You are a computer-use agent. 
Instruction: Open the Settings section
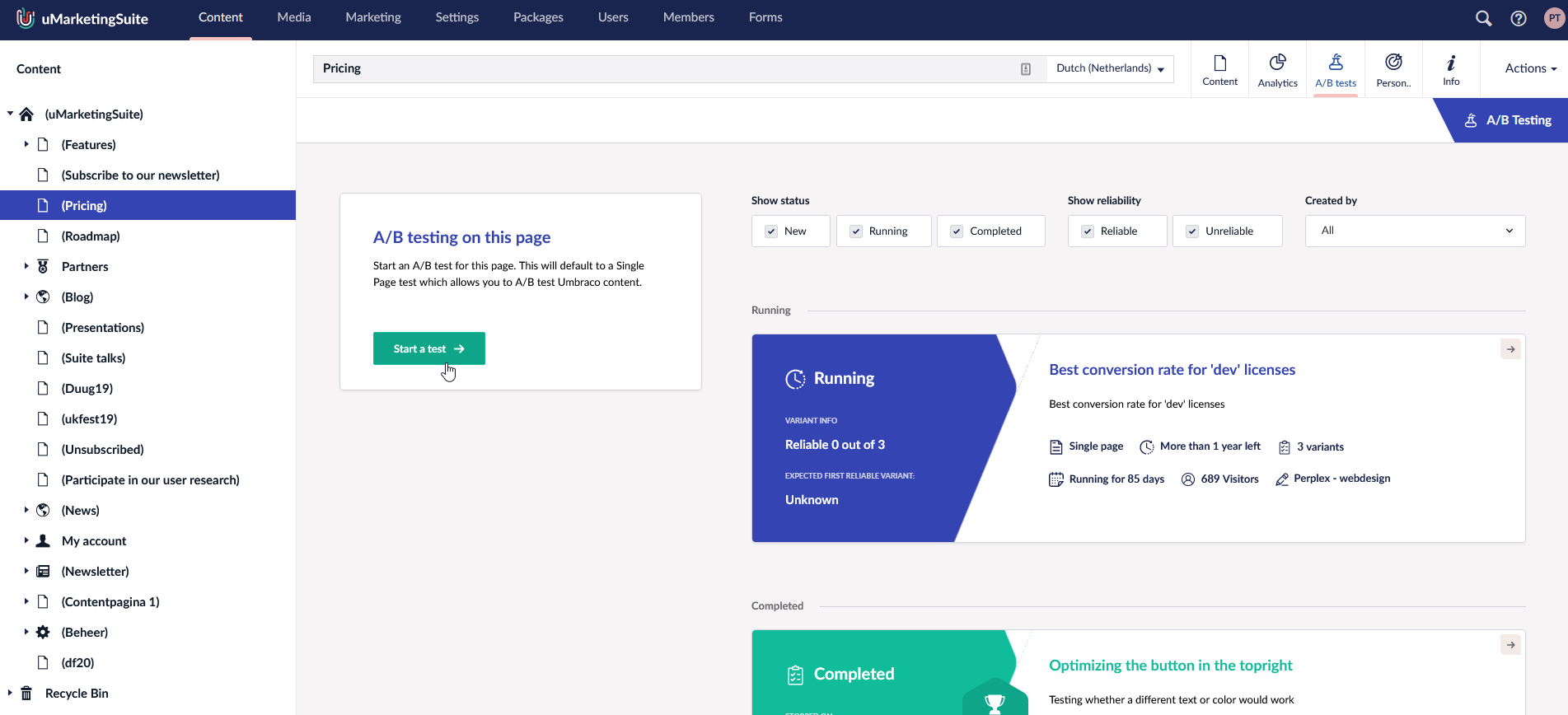point(456,17)
